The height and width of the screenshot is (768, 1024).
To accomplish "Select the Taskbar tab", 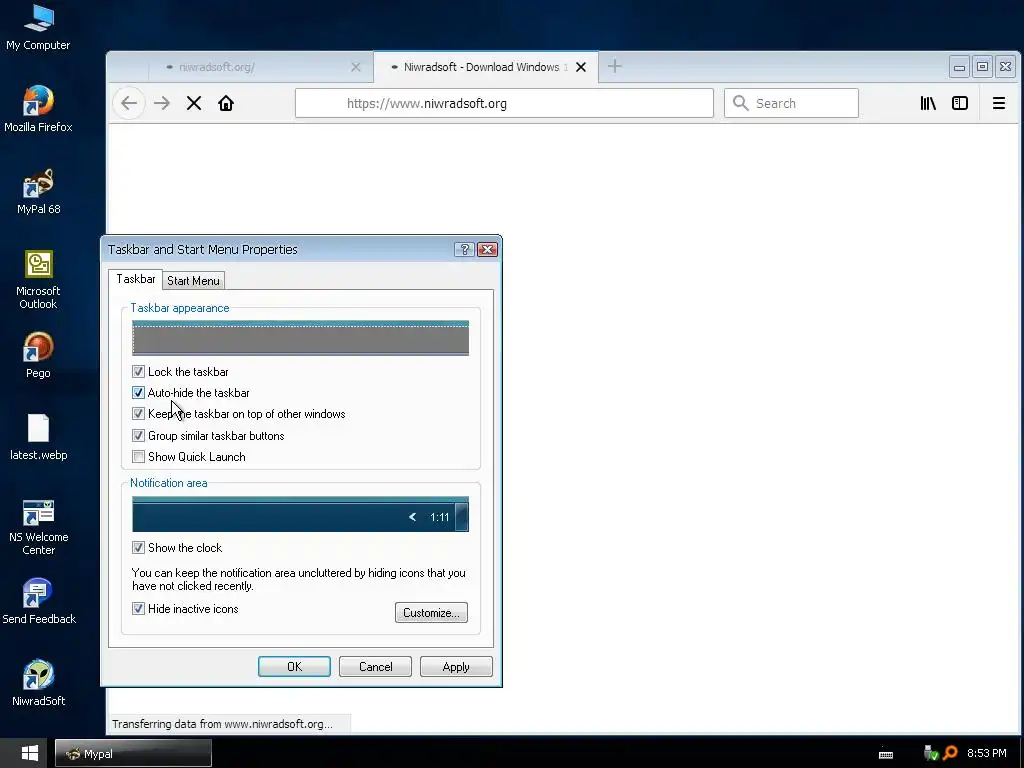I will (136, 279).
